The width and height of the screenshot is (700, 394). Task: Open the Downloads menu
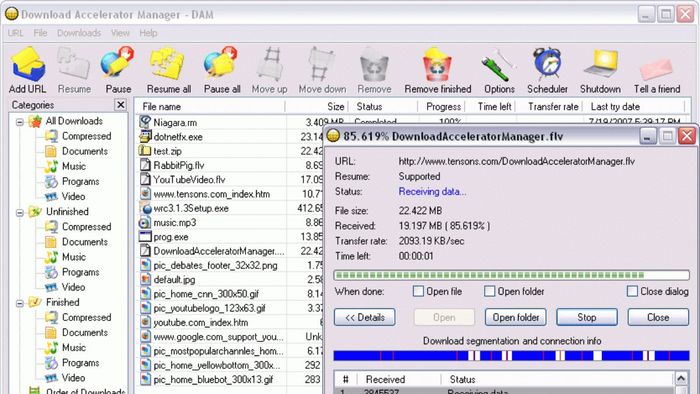(x=79, y=33)
